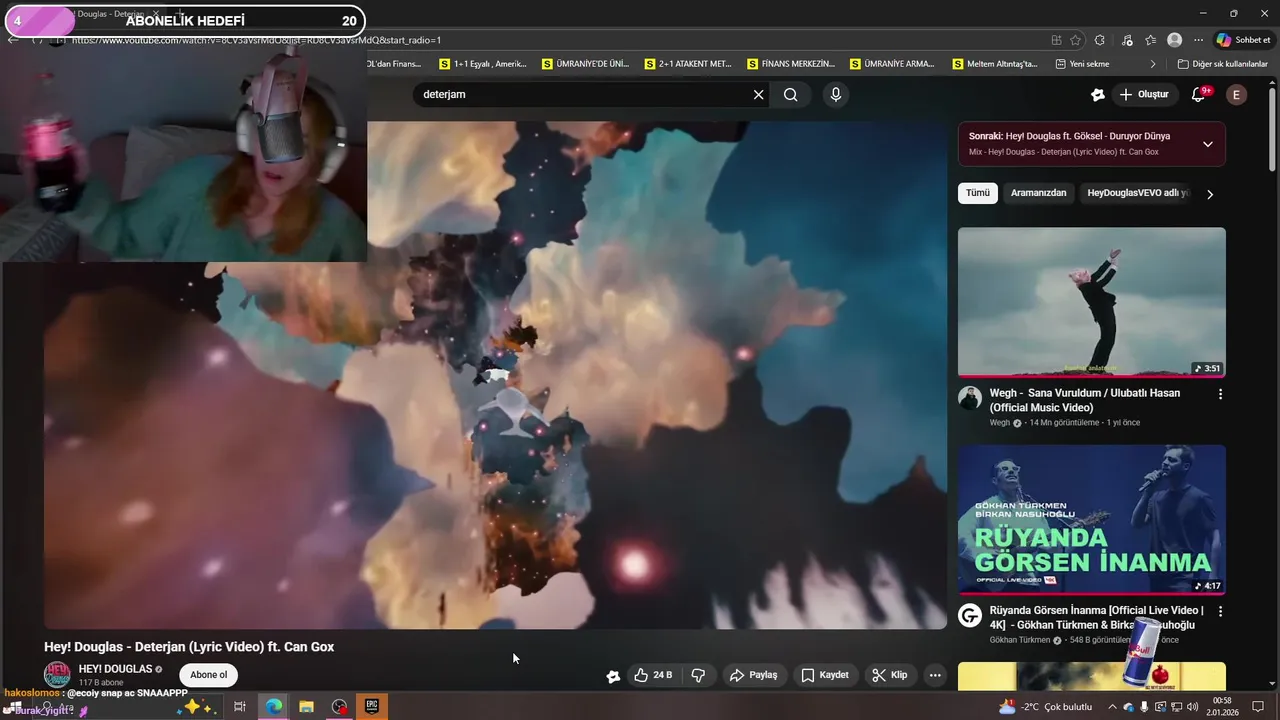Image resolution: width=1280 pixels, height=720 pixels.
Task: Show more filter chips with right arrow
Action: click(x=1210, y=194)
